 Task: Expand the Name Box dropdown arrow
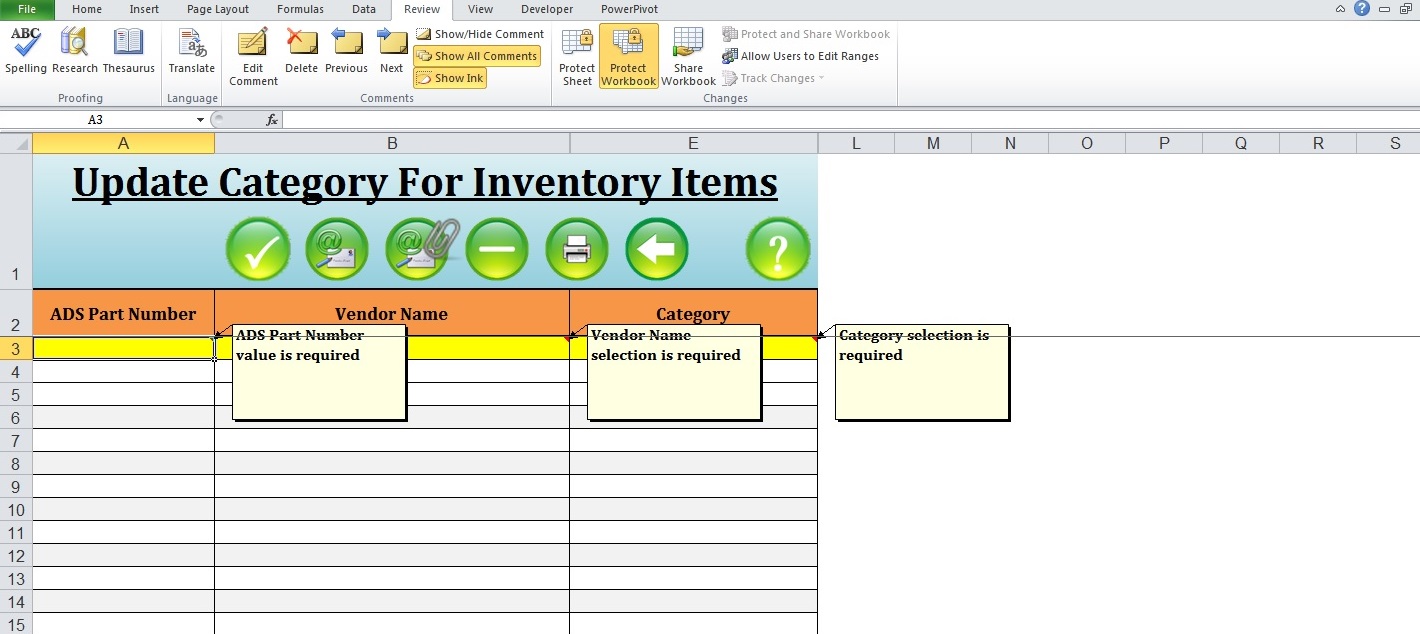click(201, 120)
